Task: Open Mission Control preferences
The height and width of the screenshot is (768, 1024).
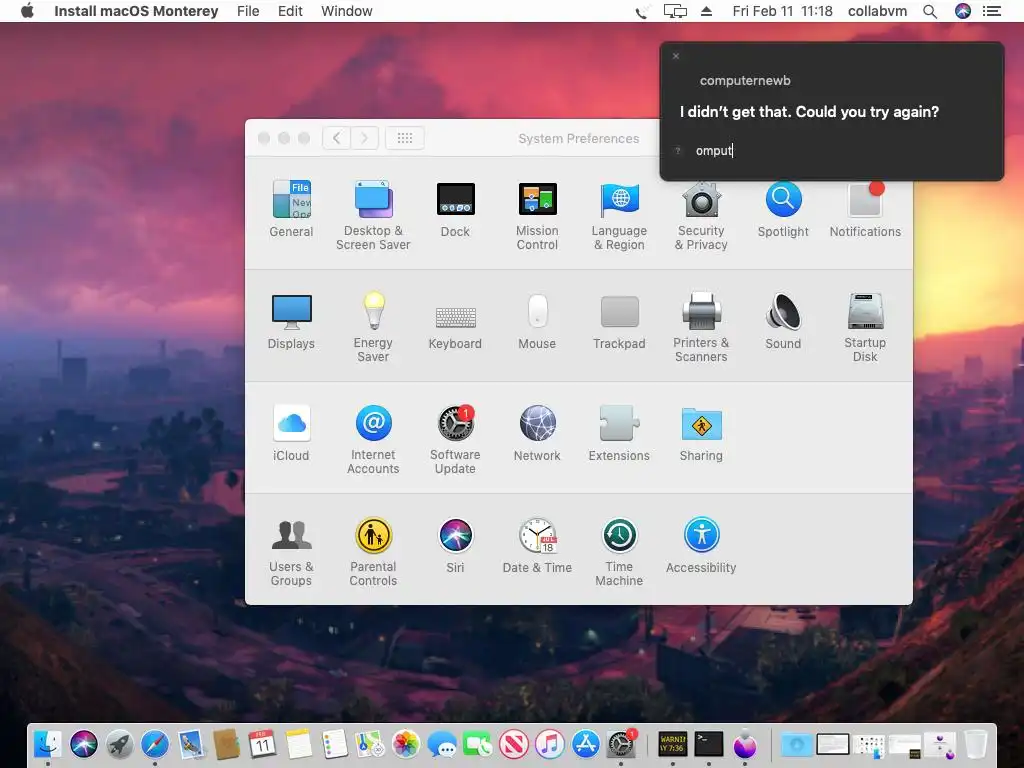Action: [537, 216]
